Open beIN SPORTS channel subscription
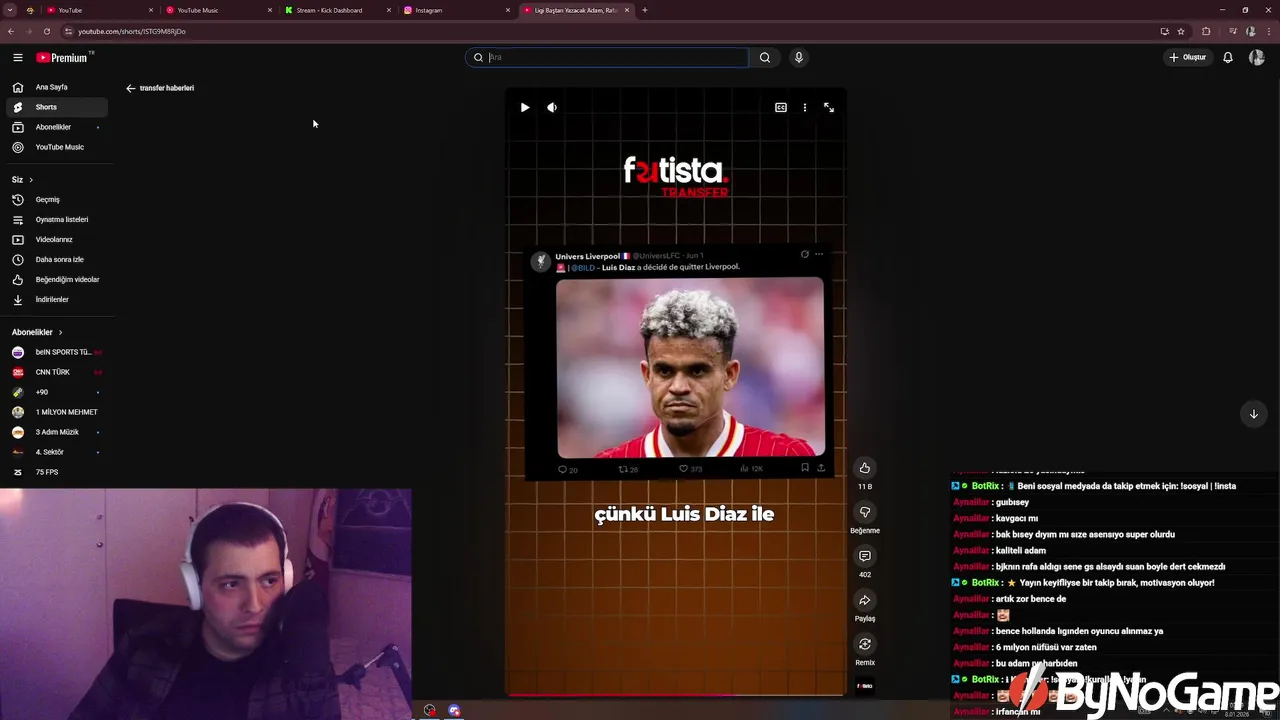1280x720 pixels. coord(57,352)
